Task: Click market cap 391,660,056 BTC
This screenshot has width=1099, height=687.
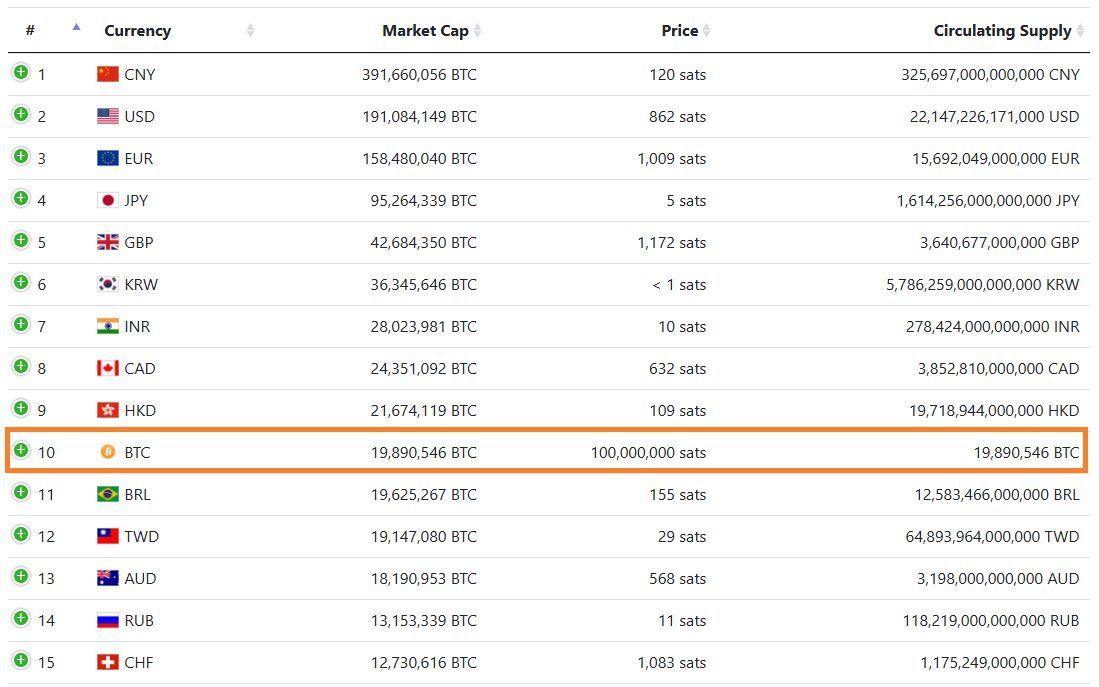Action: (x=419, y=74)
